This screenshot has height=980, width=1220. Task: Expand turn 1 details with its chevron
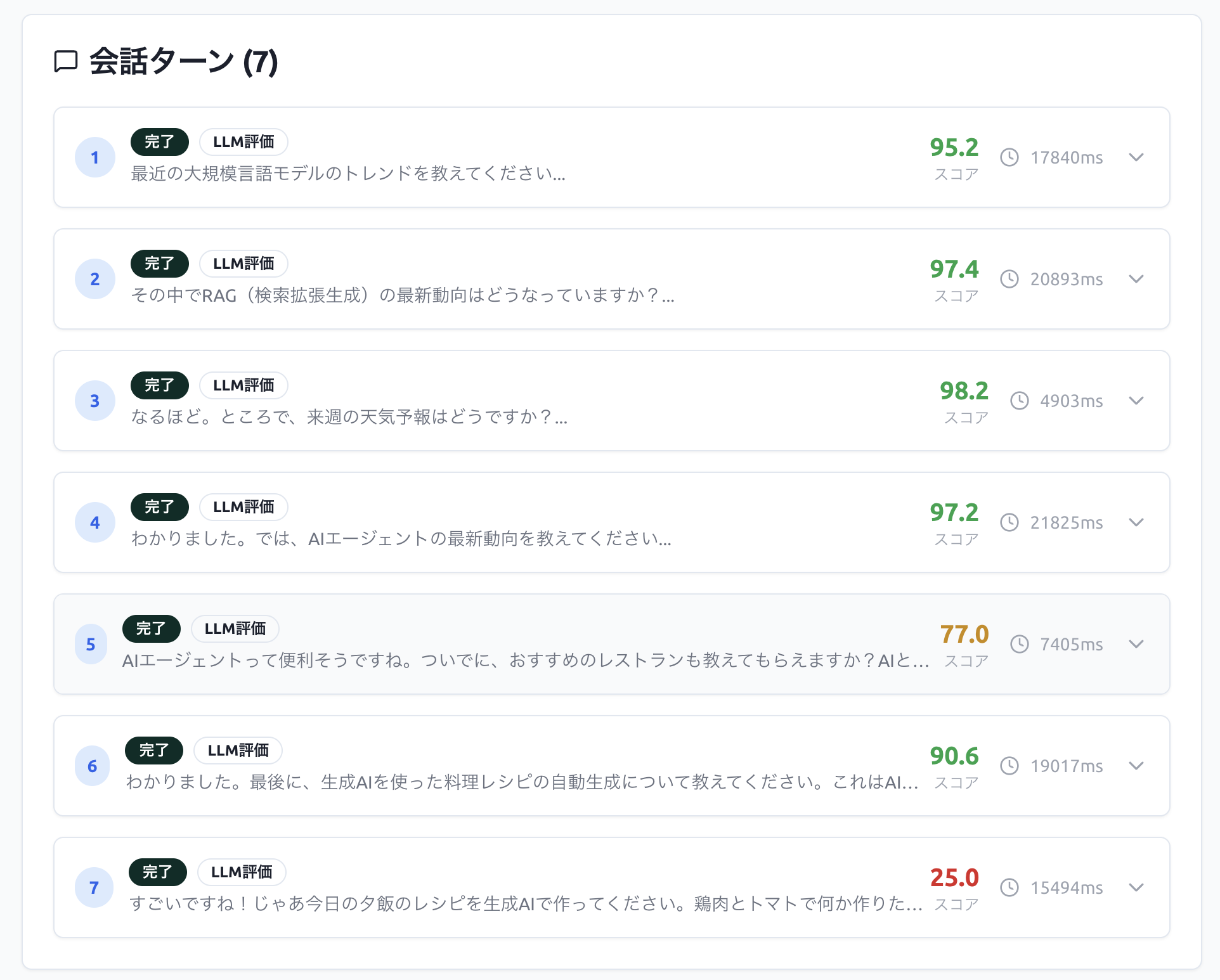coord(1136,158)
